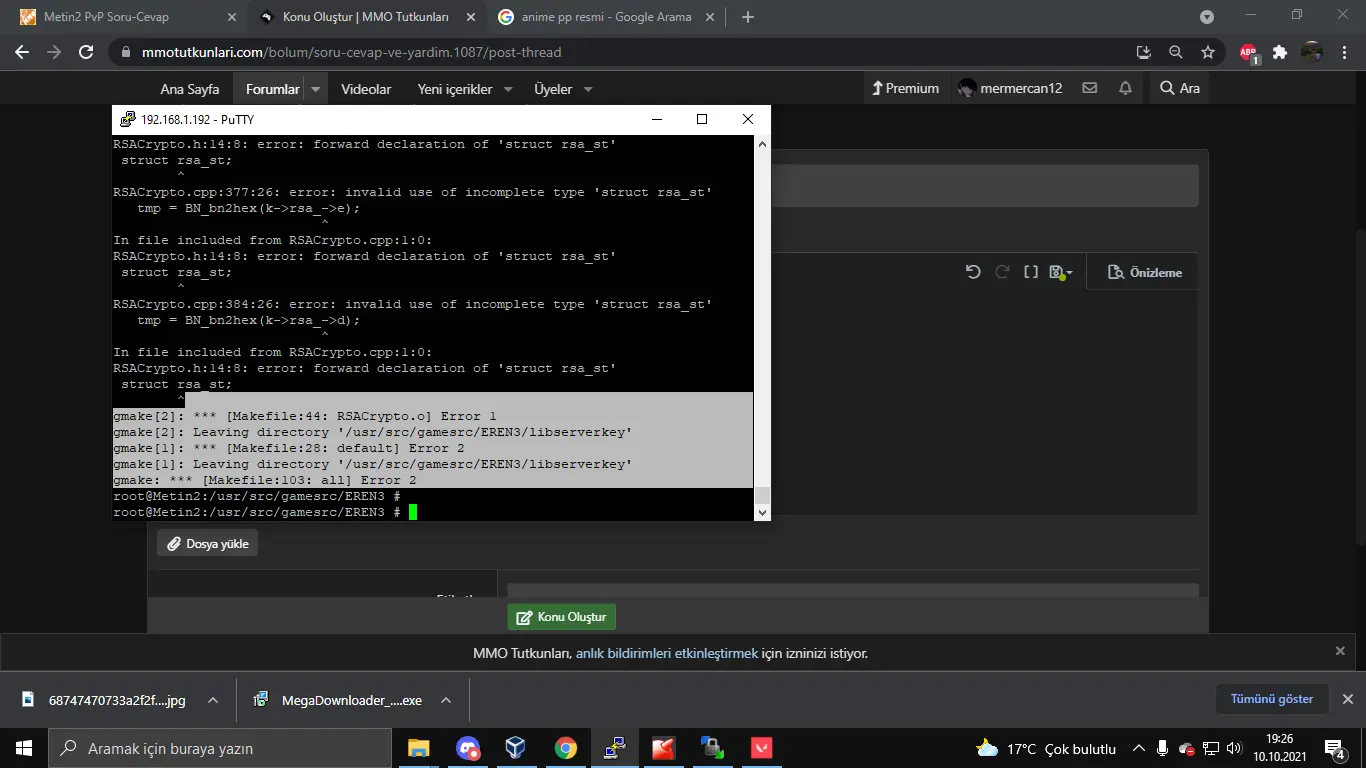1366x768 pixels.
Task: Click the zoom magnifier icon in address bar
Action: [1176, 52]
